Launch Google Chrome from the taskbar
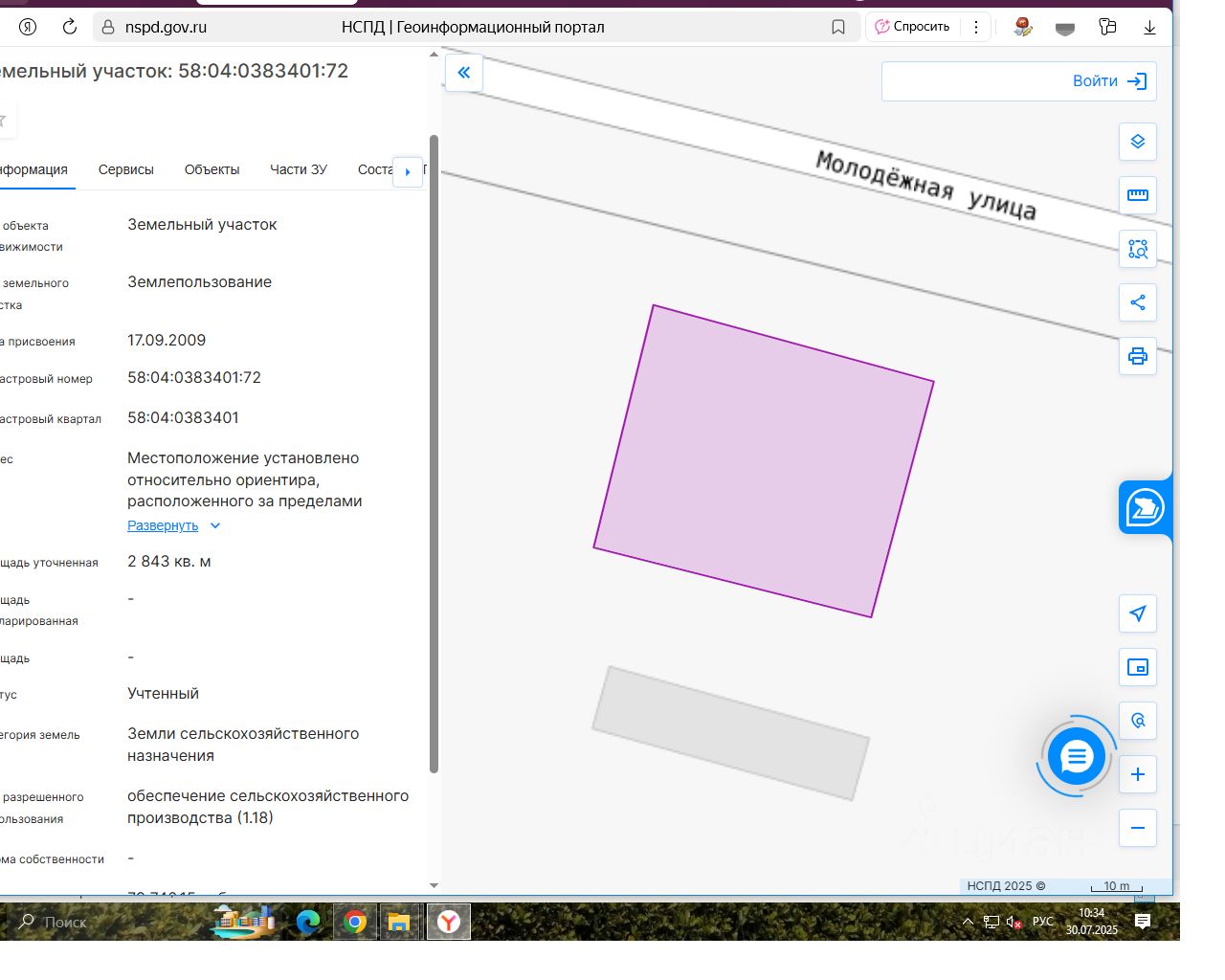 (x=355, y=922)
